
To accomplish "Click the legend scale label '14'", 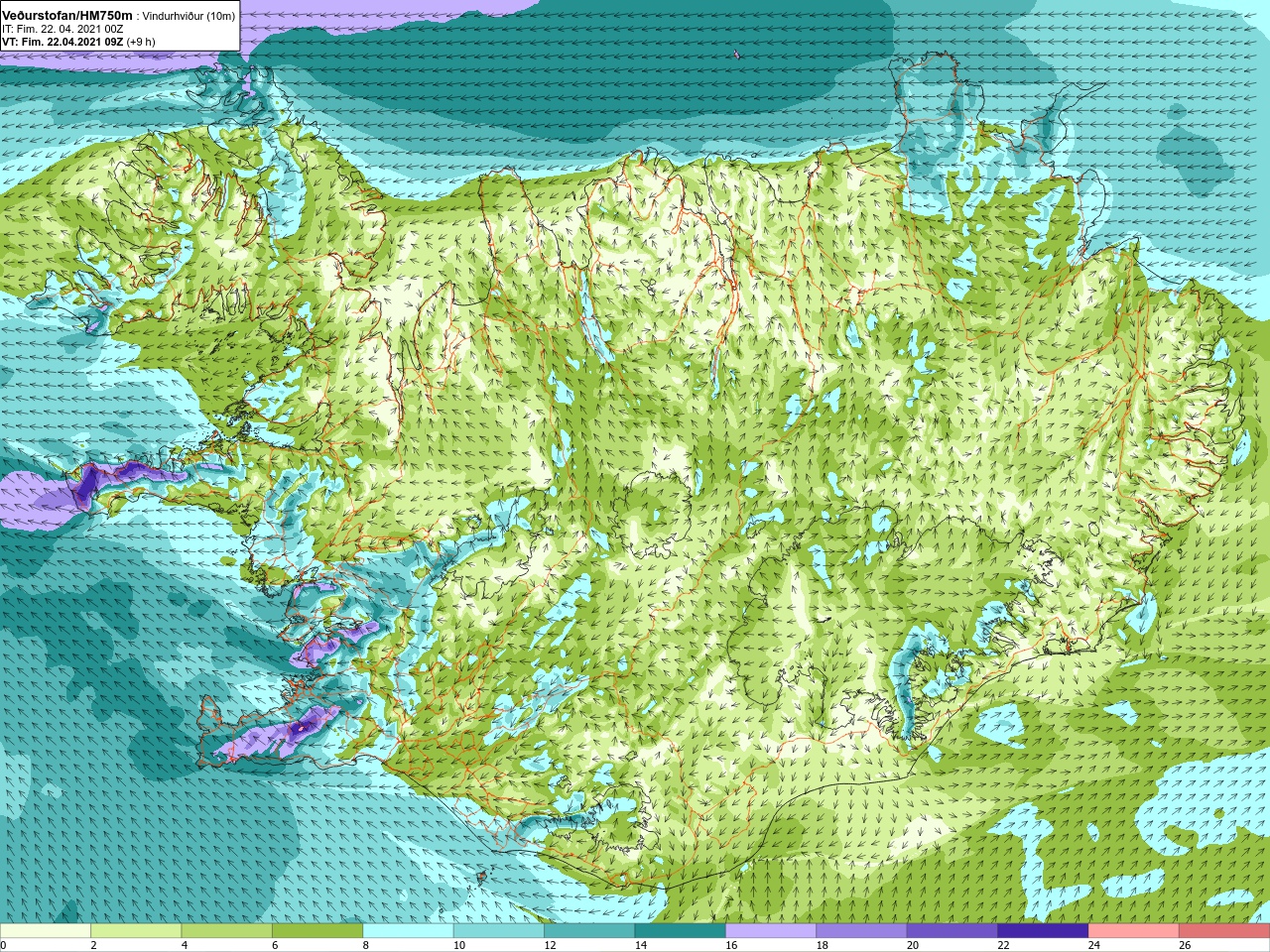I will [x=640, y=945].
